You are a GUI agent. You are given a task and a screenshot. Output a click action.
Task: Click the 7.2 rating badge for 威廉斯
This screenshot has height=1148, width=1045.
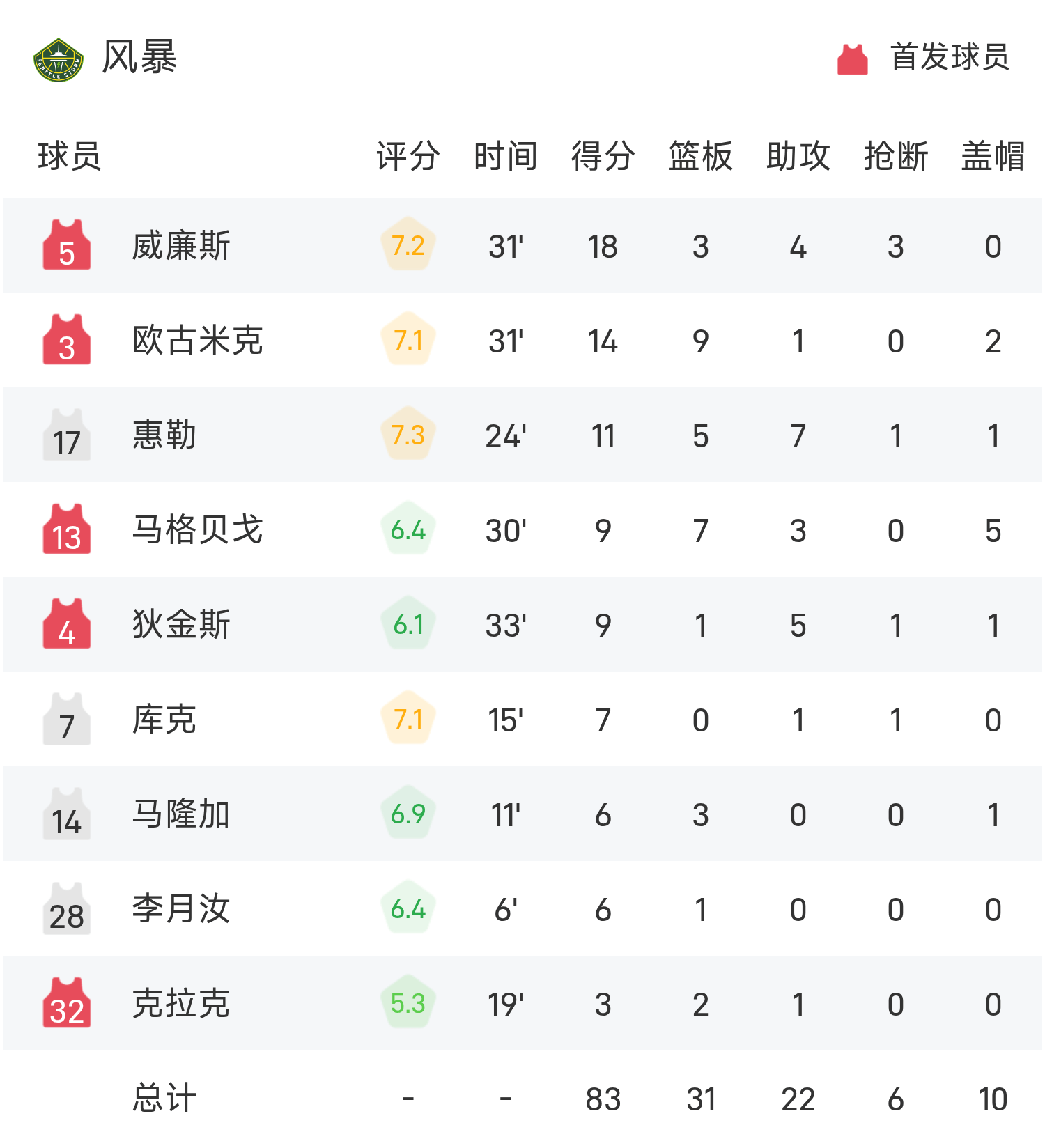[408, 245]
